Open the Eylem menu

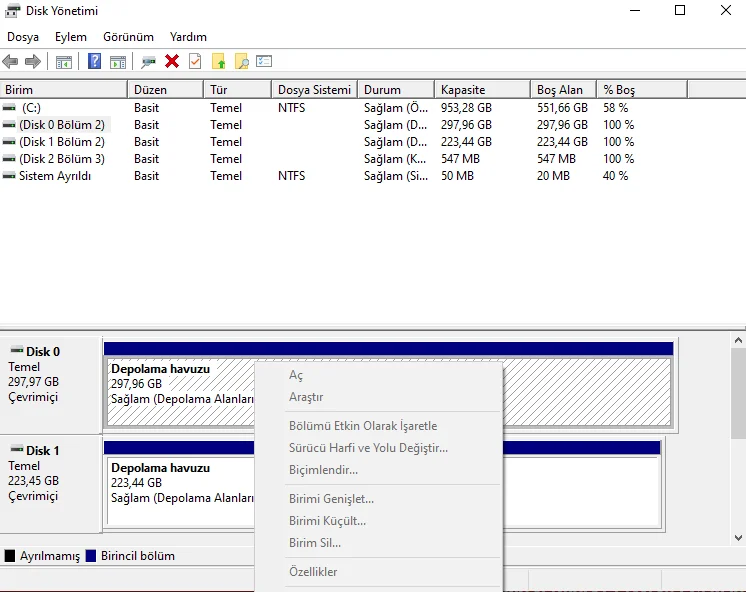[71, 37]
